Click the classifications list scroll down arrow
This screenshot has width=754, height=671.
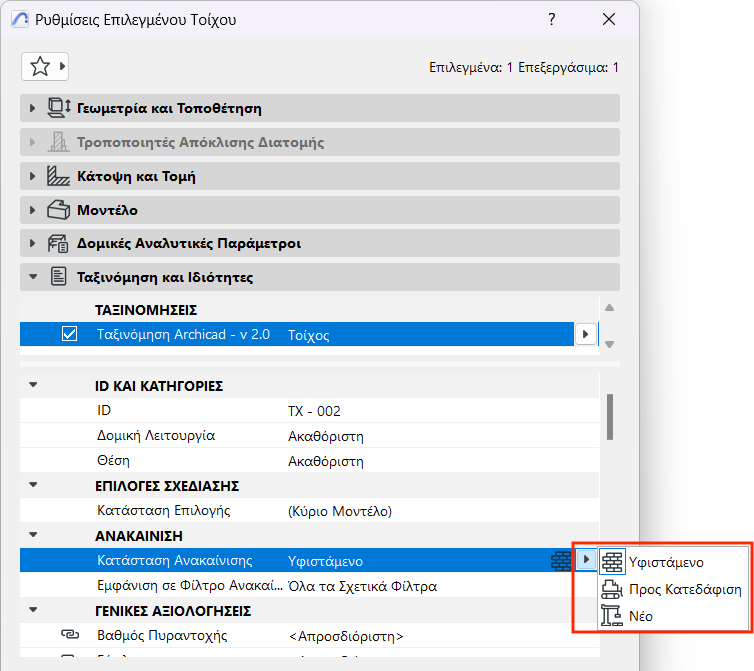tap(609, 344)
